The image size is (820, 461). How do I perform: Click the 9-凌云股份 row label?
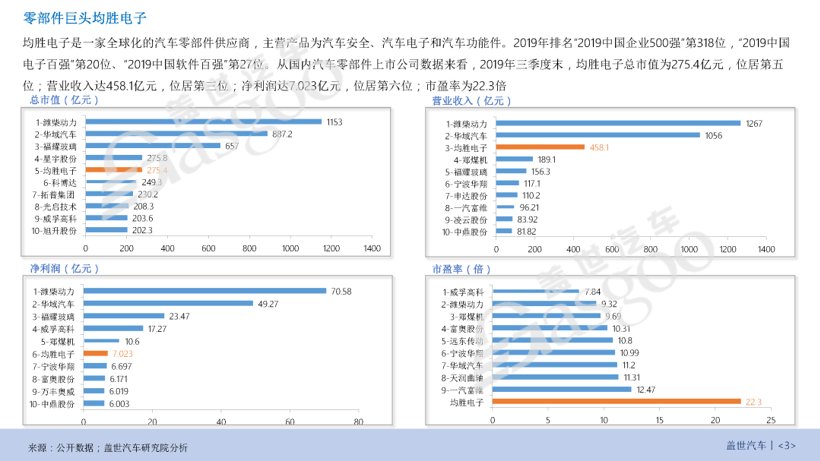tap(466, 221)
